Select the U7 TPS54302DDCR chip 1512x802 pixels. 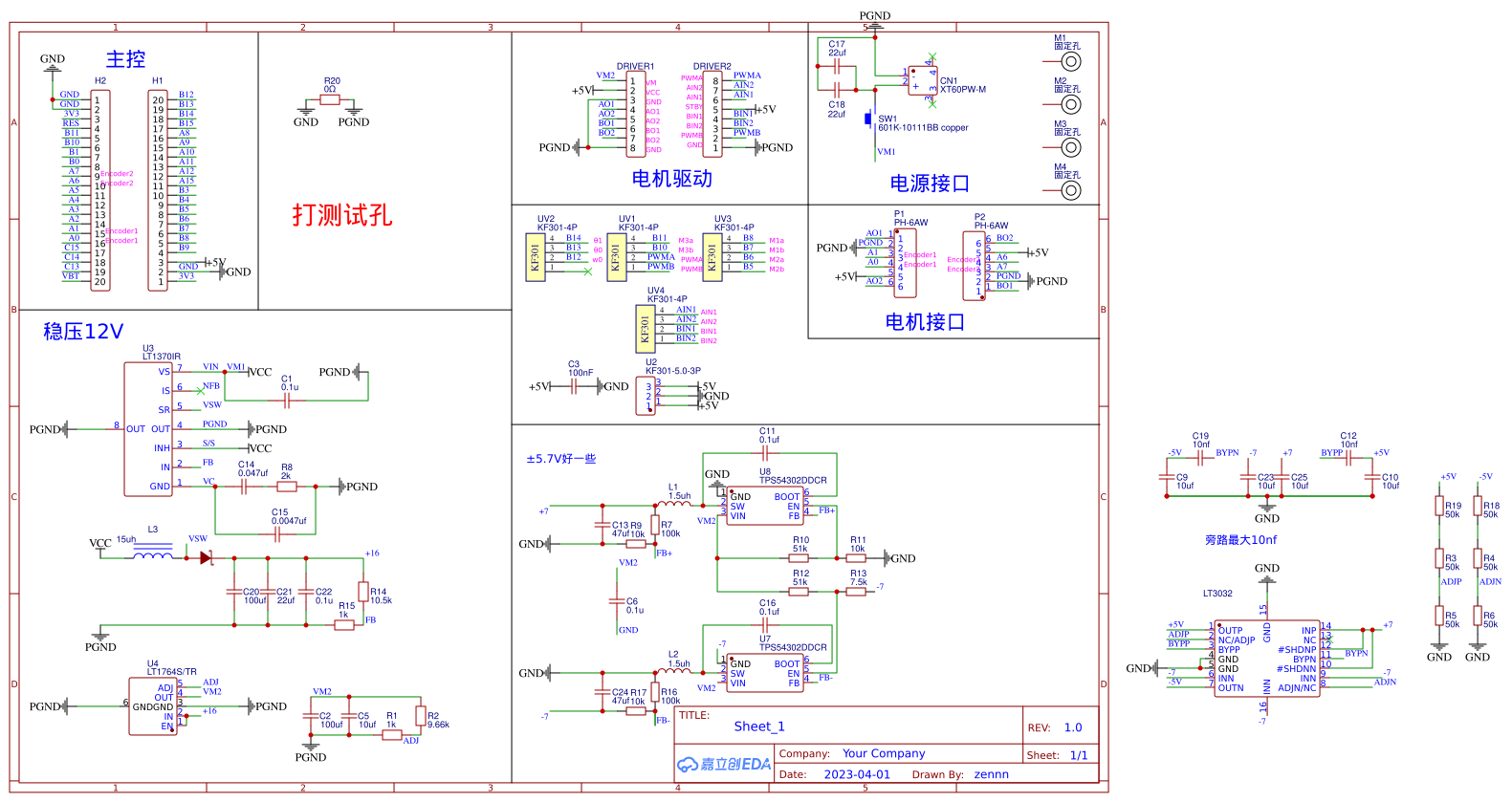(x=765, y=673)
